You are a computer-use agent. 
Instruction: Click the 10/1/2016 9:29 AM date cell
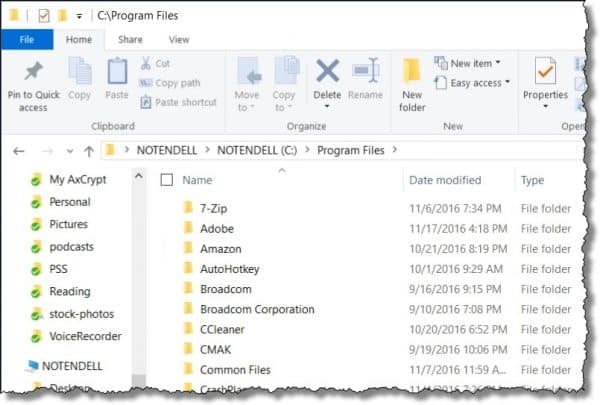tap(456, 269)
